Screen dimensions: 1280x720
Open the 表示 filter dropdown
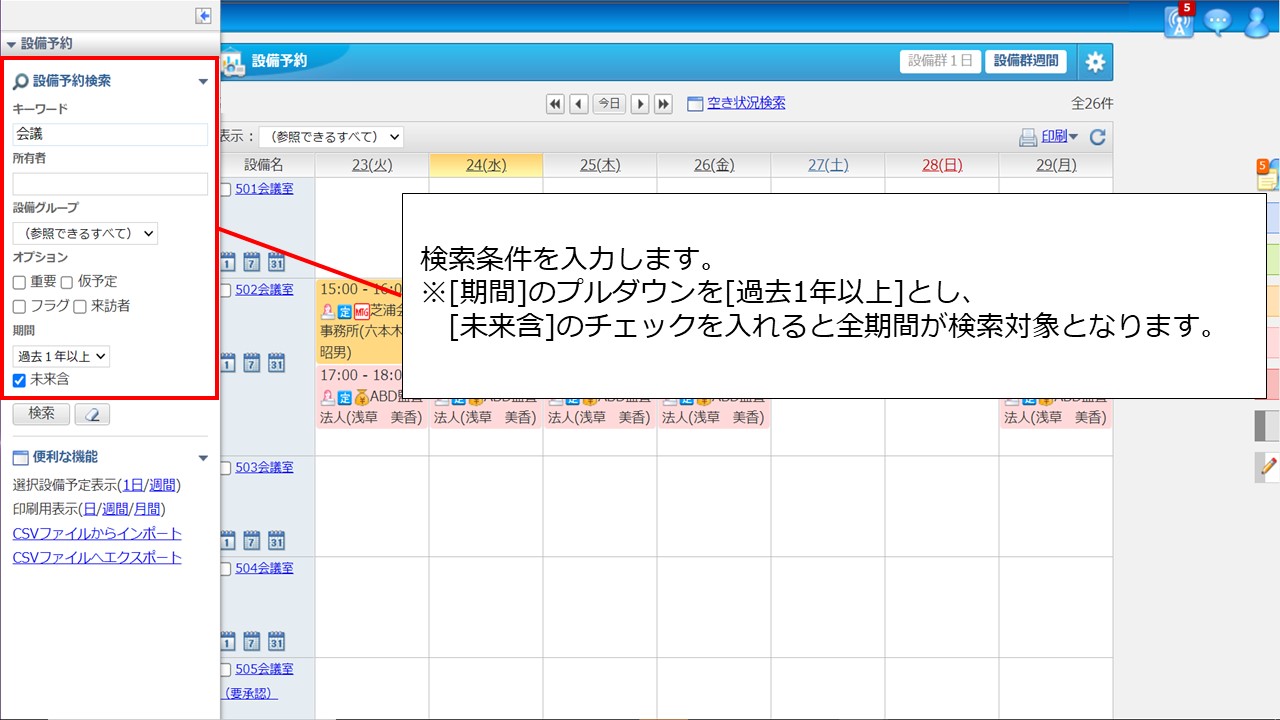click(331, 137)
